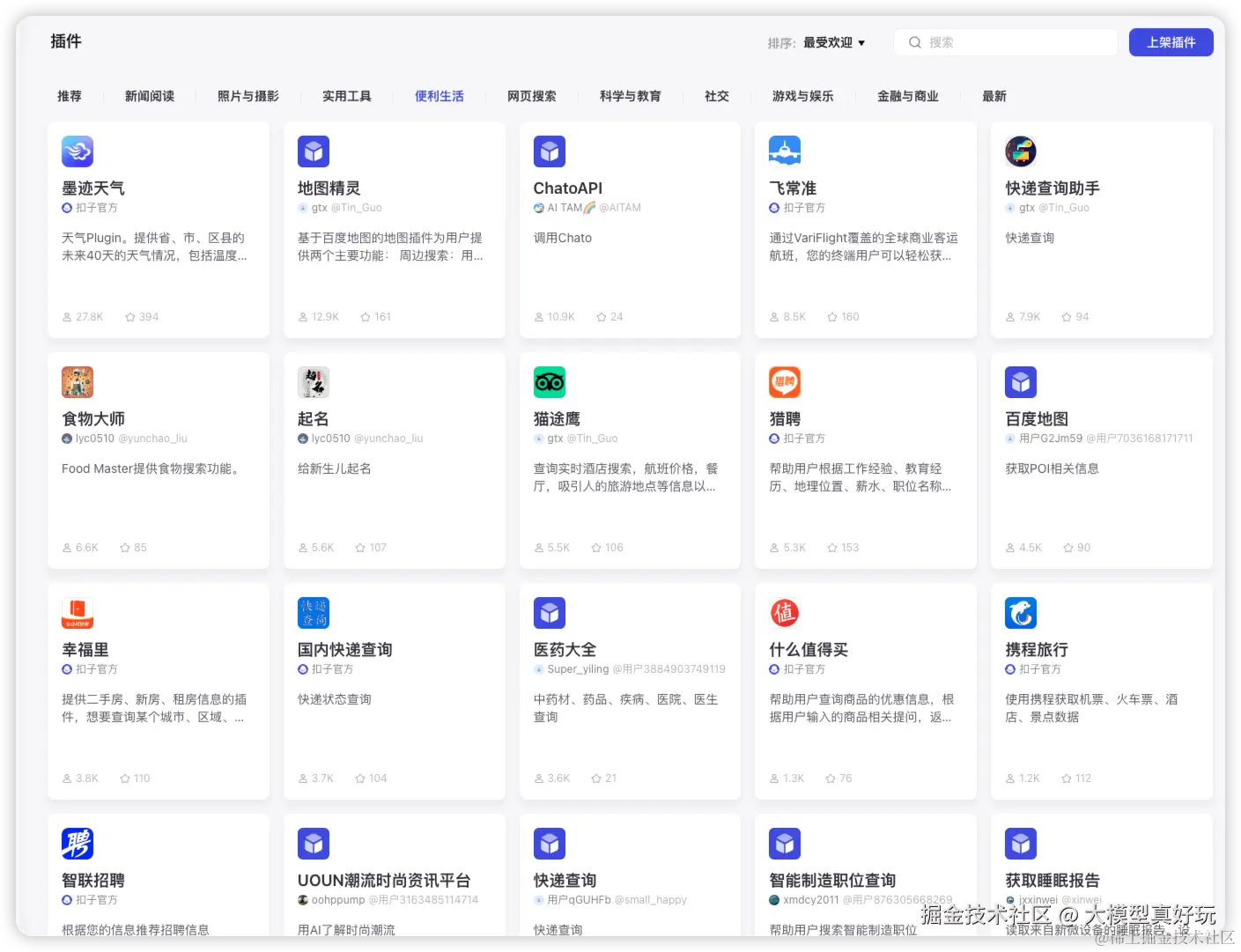Select the 医药大全 cube icon
The width and height of the screenshot is (1241, 952).
(x=550, y=613)
